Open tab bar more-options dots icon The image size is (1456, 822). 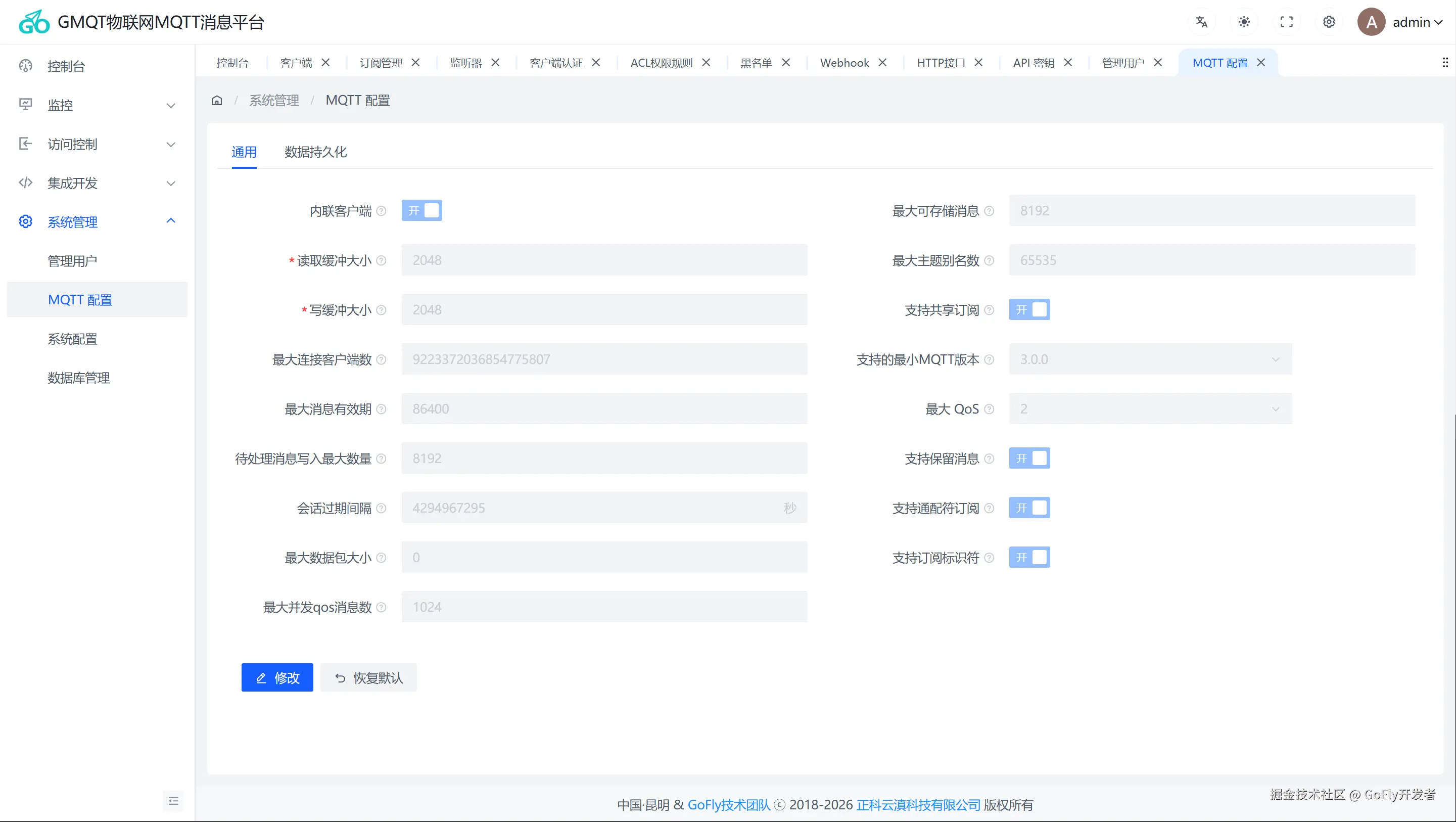coord(1445,62)
